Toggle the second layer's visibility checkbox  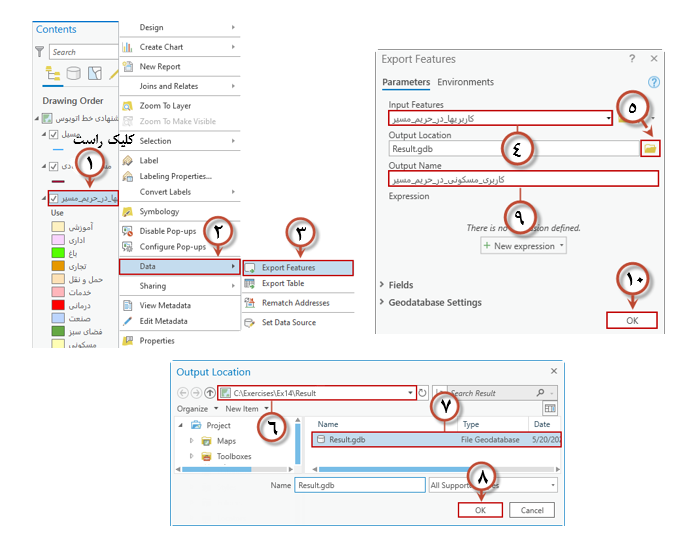(54, 166)
